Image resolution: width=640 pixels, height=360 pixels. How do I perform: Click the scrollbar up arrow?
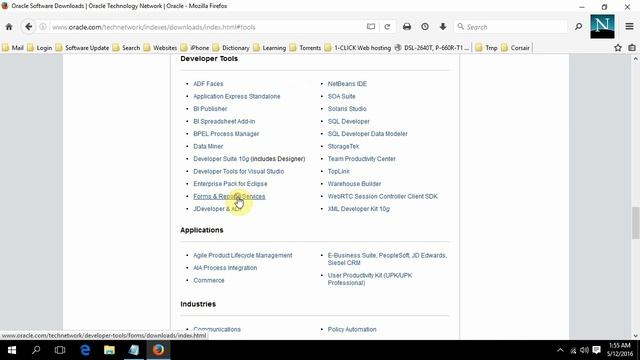pyautogui.click(x=636, y=59)
